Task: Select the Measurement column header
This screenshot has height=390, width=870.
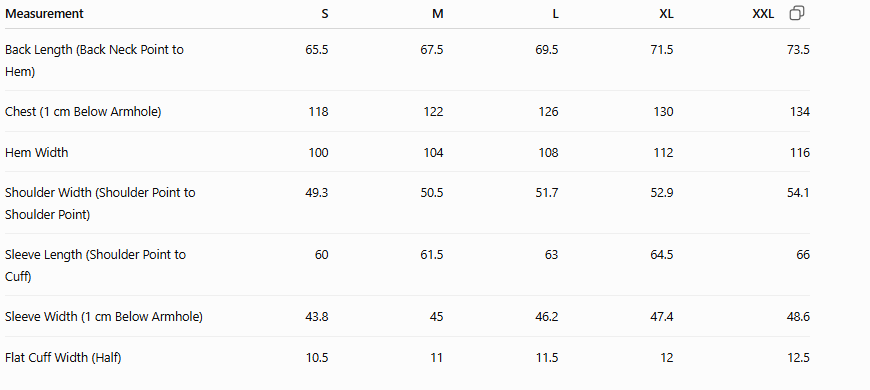Action: (44, 14)
